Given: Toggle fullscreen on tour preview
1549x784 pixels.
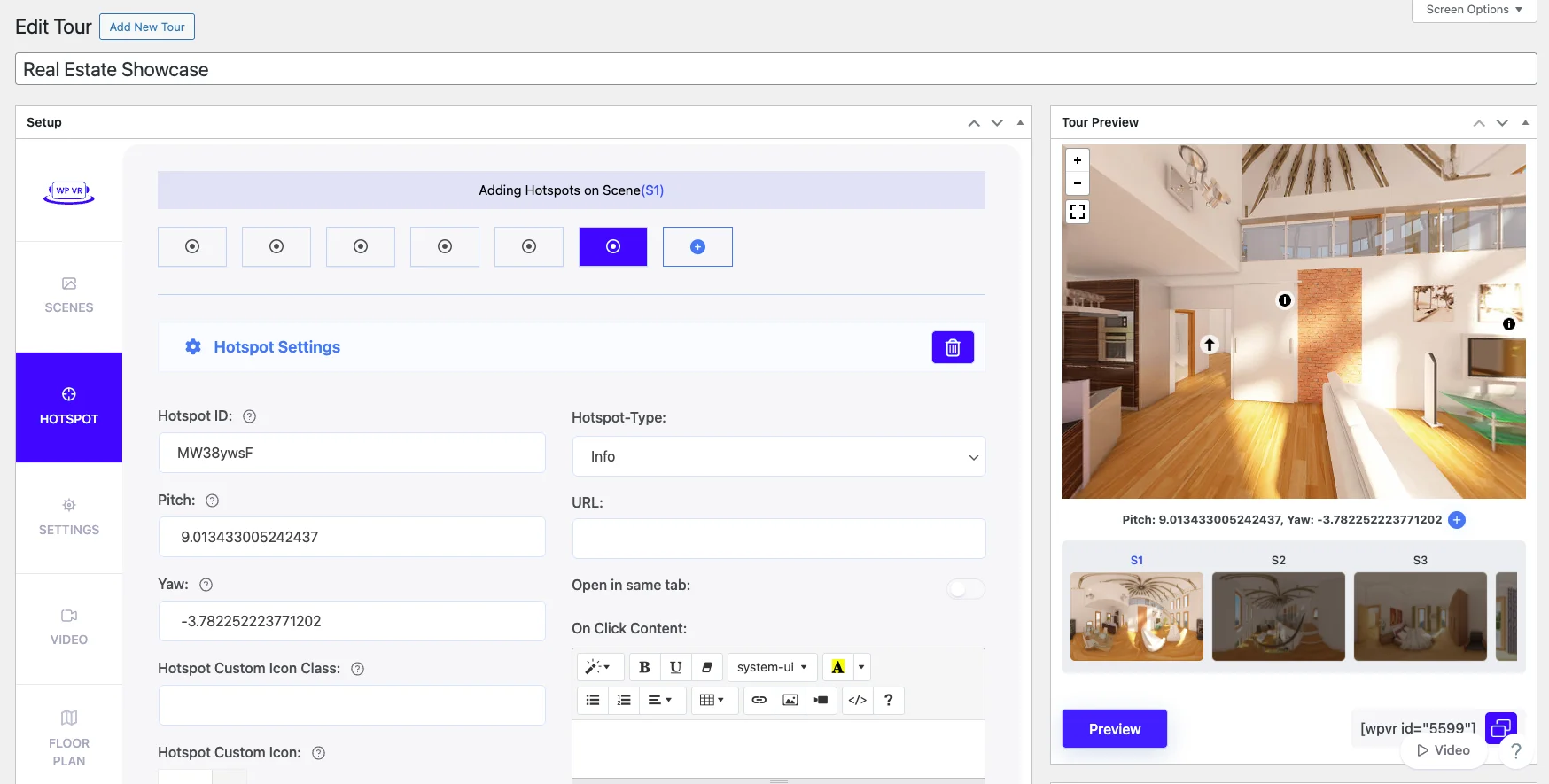Looking at the screenshot, I should [1078, 212].
